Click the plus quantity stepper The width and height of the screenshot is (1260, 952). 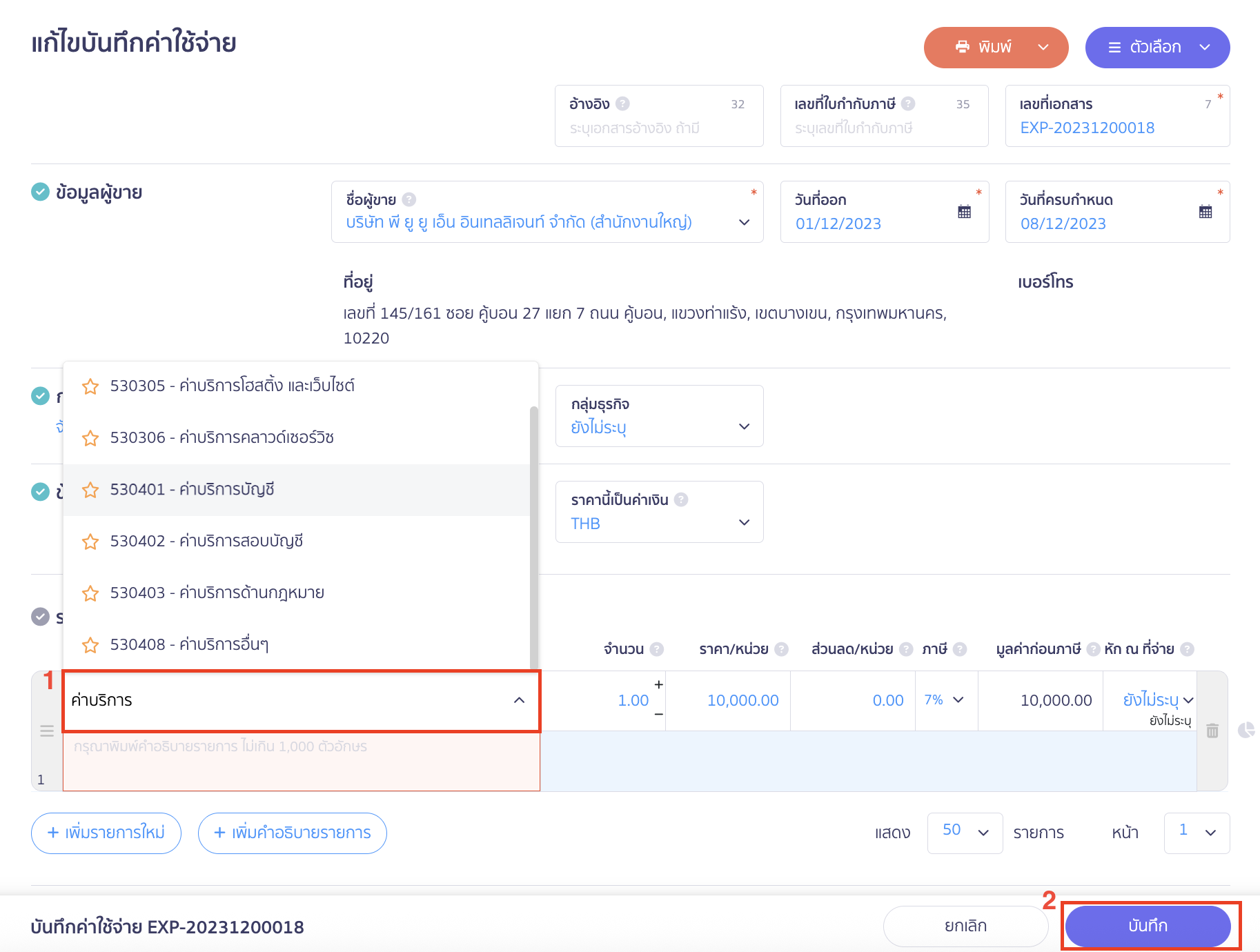click(658, 684)
